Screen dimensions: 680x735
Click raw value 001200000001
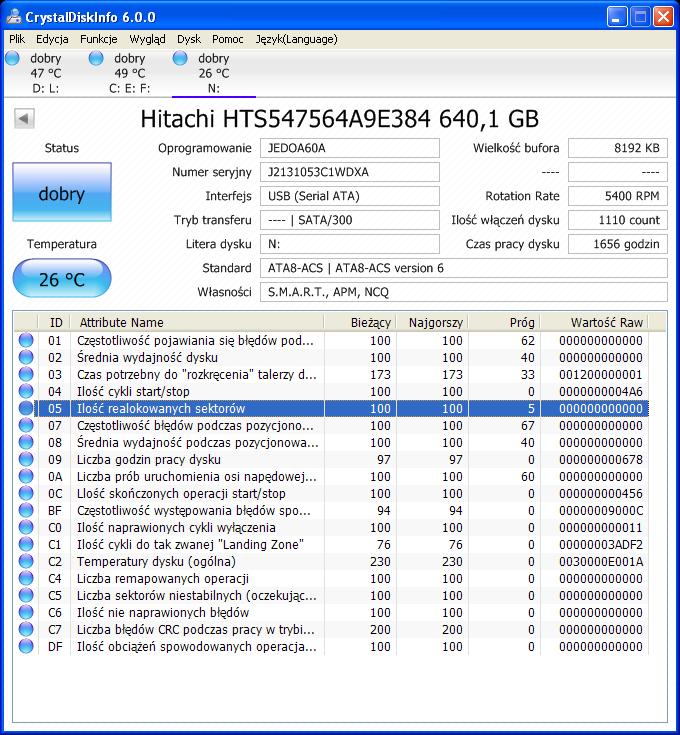pyautogui.click(x=601, y=374)
